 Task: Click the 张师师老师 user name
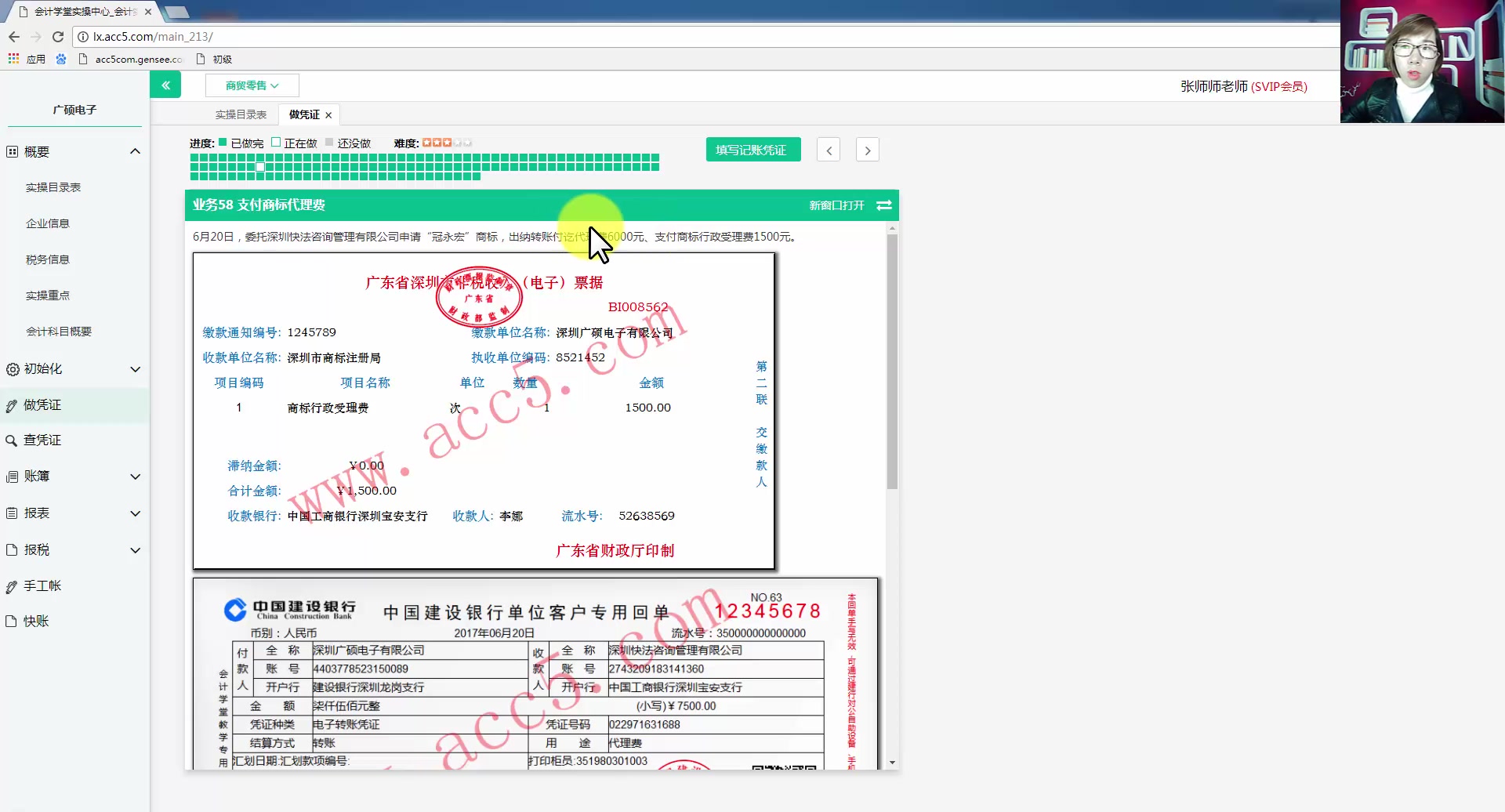1214,86
